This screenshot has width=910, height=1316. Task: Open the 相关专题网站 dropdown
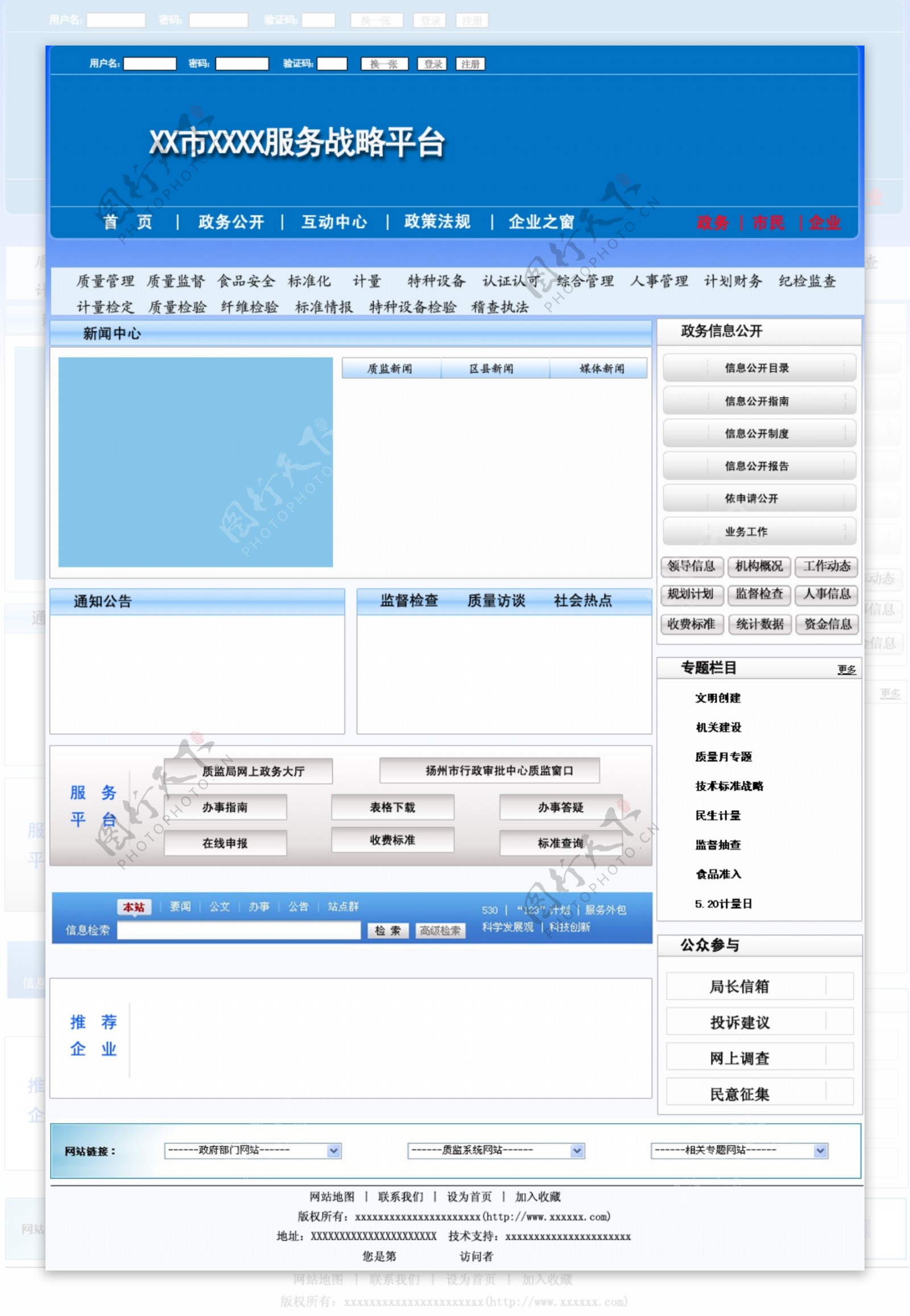pyautogui.click(x=739, y=1150)
